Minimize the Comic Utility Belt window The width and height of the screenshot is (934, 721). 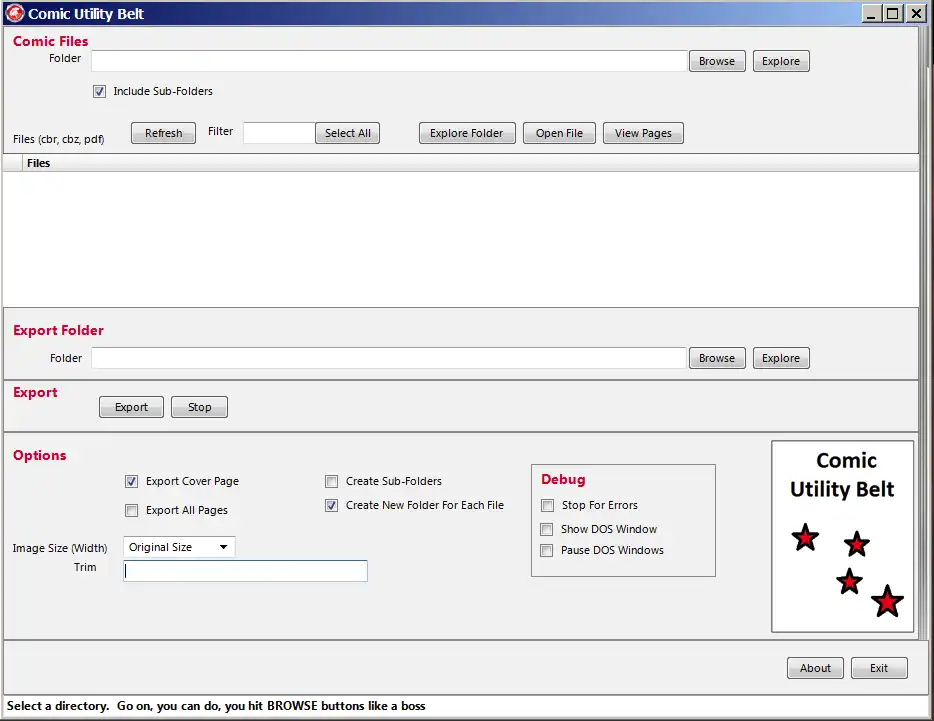tap(871, 13)
